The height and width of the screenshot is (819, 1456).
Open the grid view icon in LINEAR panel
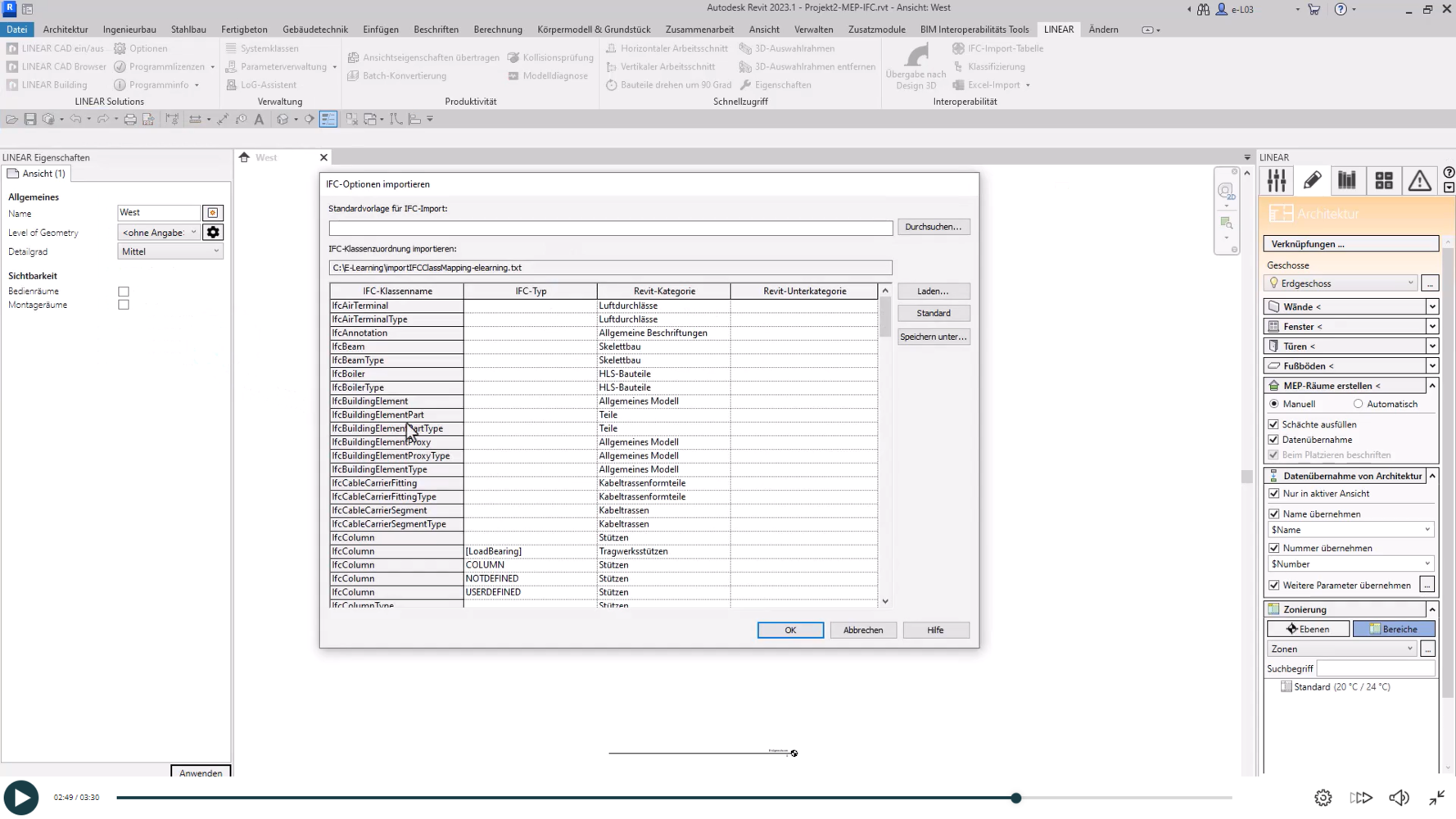[1383, 181]
